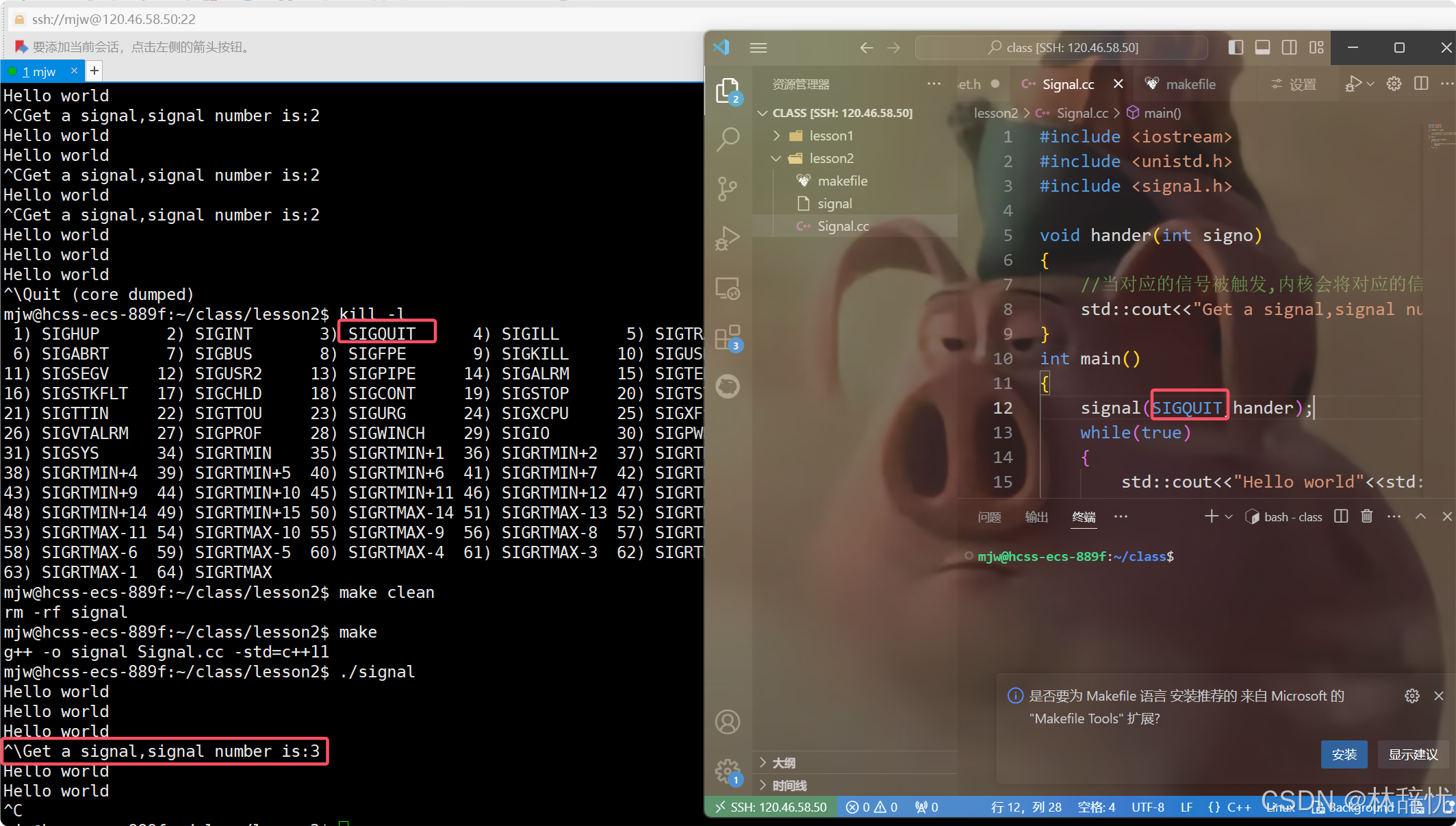The height and width of the screenshot is (826, 1456).
Task: Open panel tabs overflow ellipsis
Action: pos(1121,516)
